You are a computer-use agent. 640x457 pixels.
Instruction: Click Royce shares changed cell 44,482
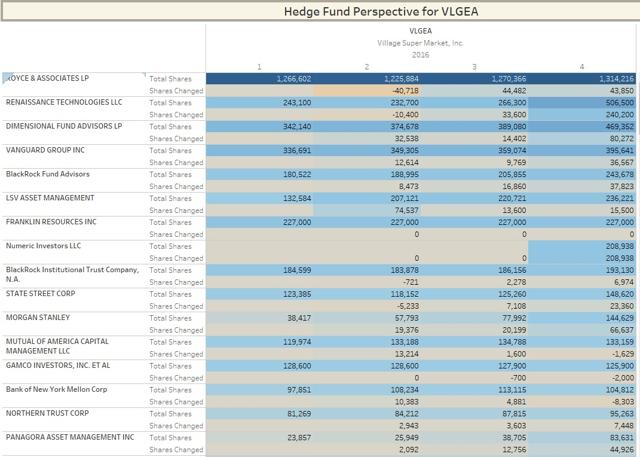(x=474, y=91)
